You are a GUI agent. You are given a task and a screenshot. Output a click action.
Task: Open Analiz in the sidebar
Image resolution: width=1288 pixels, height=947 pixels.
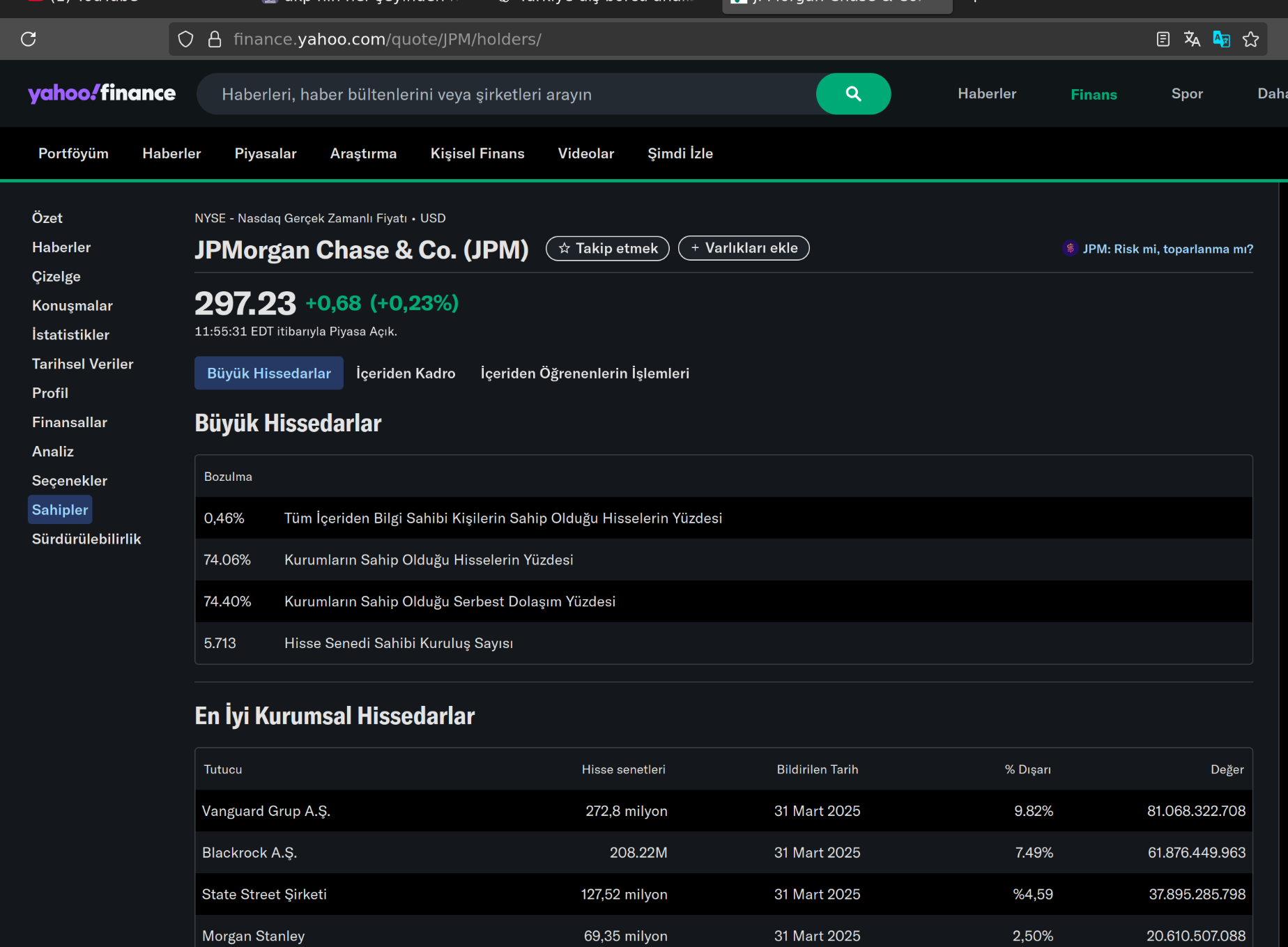coord(53,452)
